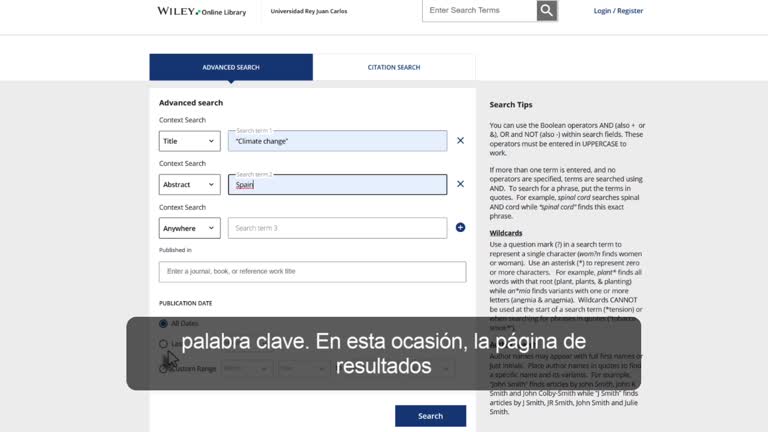Open the Login / Register link
The width and height of the screenshot is (768, 432).
click(618, 11)
